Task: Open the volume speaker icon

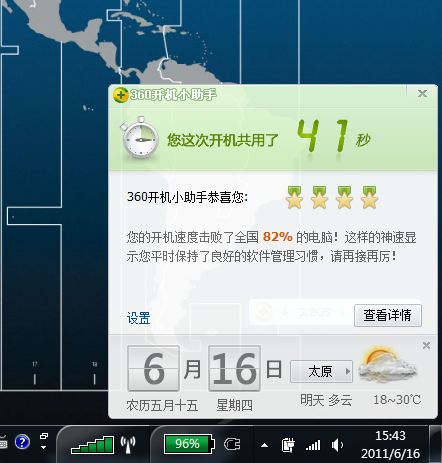Action: pyautogui.click(x=337, y=445)
